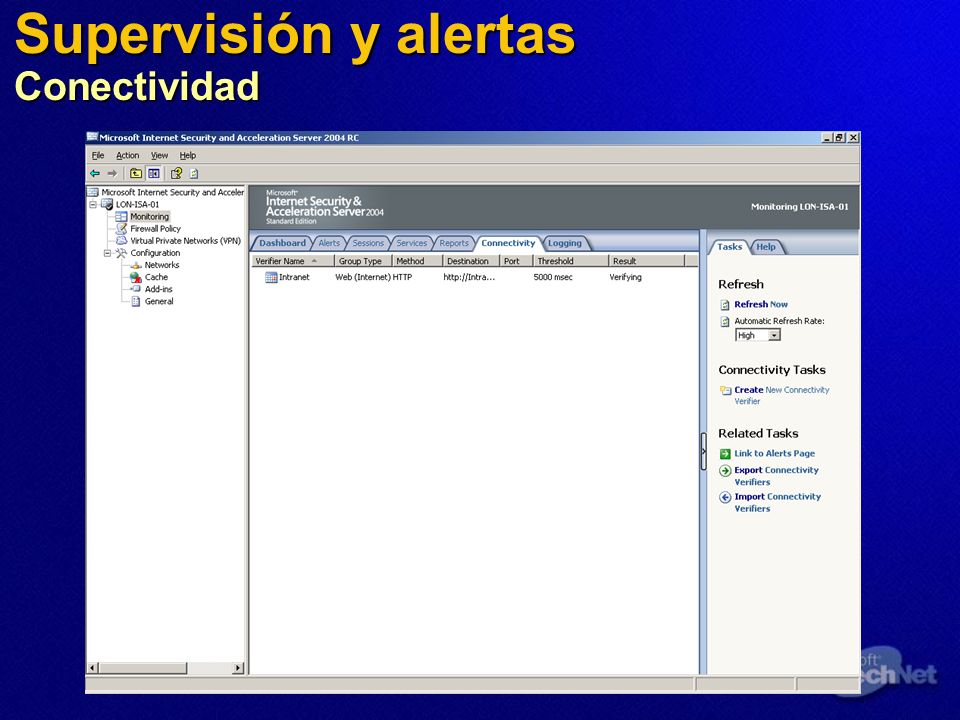The height and width of the screenshot is (720, 960).
Task: Open the Help menu
Action: 187,156
